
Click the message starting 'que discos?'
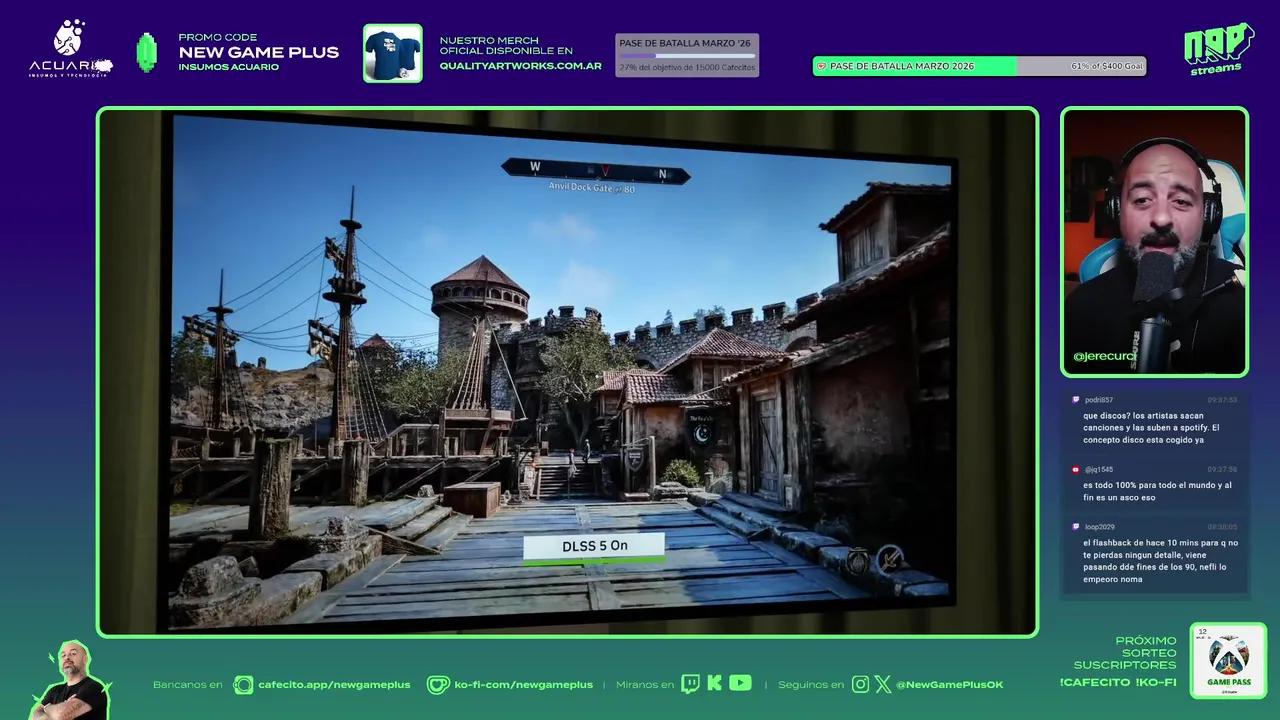tap(1151, 428)
